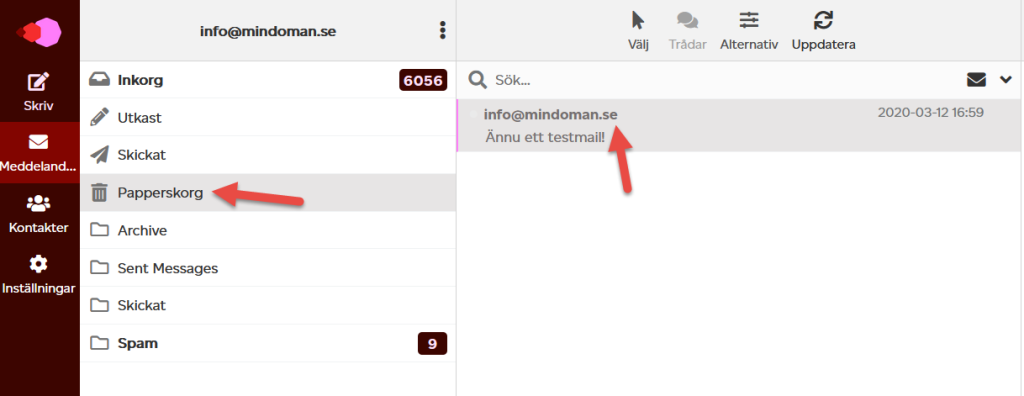Expand the search options chevron
This screenshot has width=1024, height=396.
point(1006,80)
